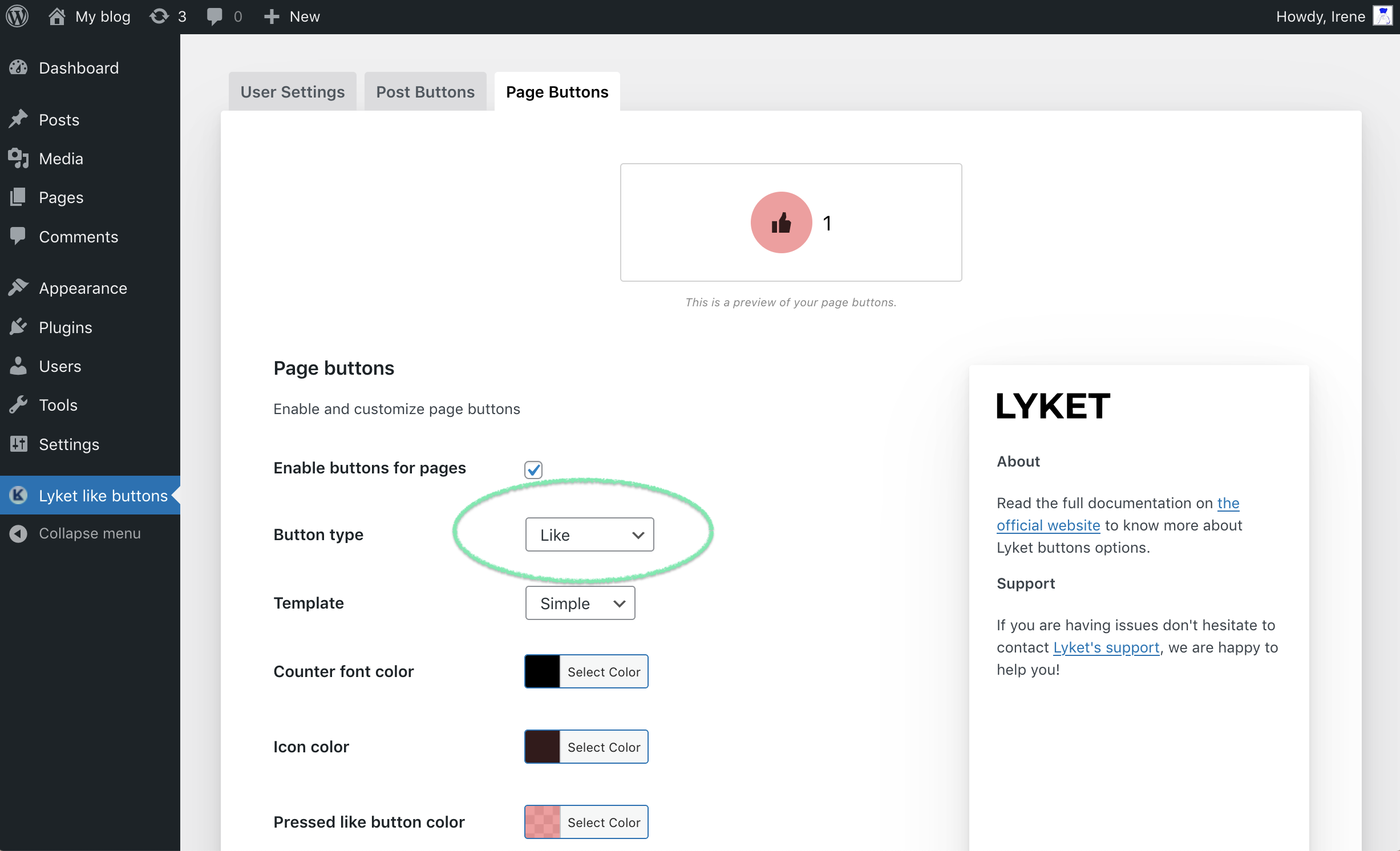Click the Dashboard menu icon
The image size is (1400, 851).
19,67
